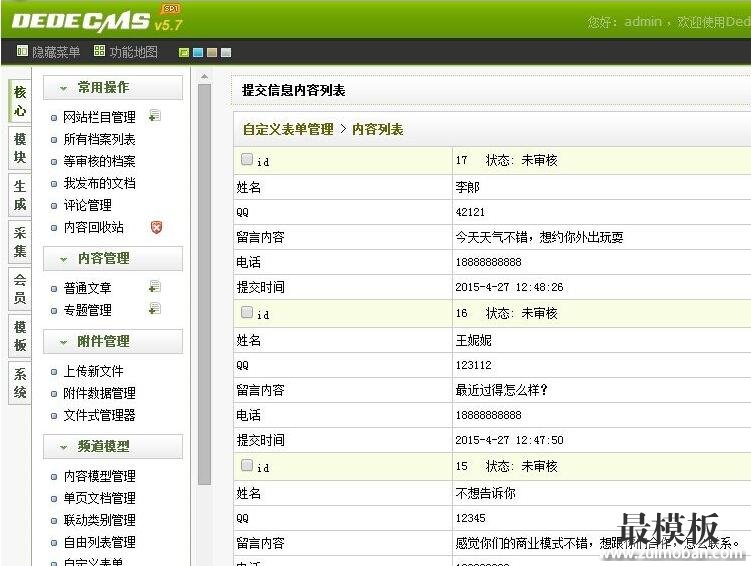Click the sidebar scrollbar up arrow
Viewport: 751px width, 566px height.
[x=205, y=76]
